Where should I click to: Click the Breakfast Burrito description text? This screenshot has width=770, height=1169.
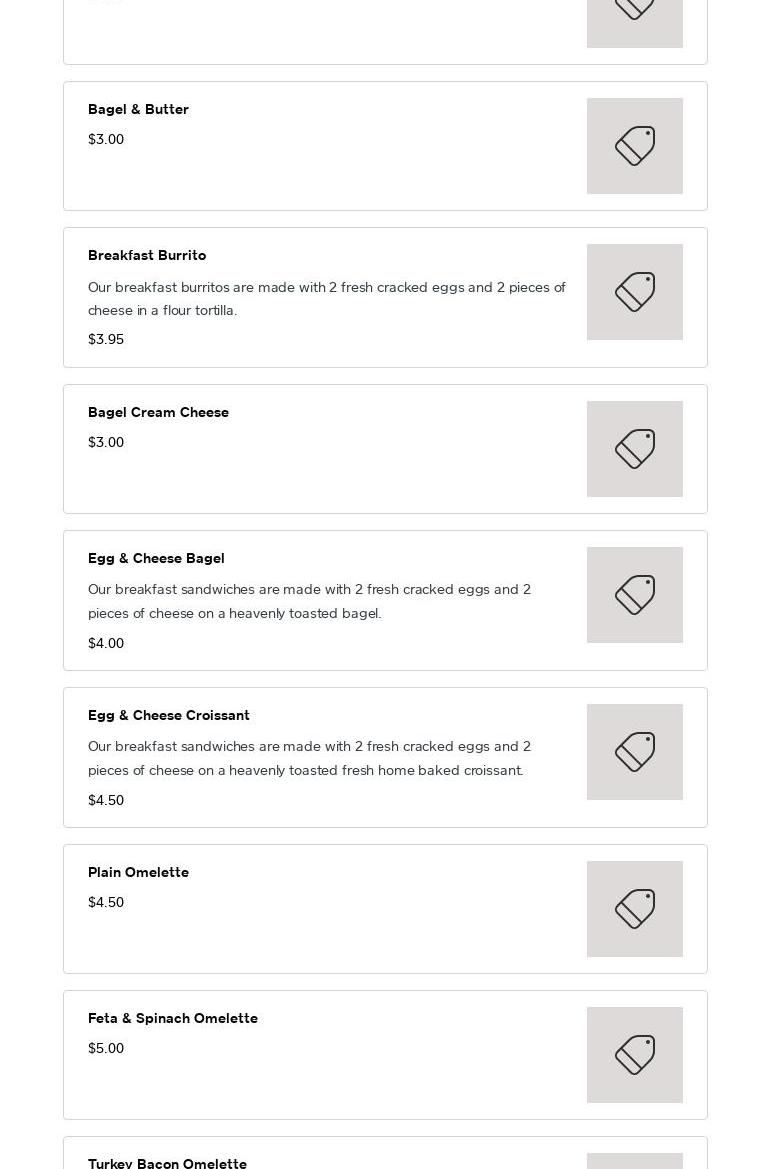click(x=326, y=298)
